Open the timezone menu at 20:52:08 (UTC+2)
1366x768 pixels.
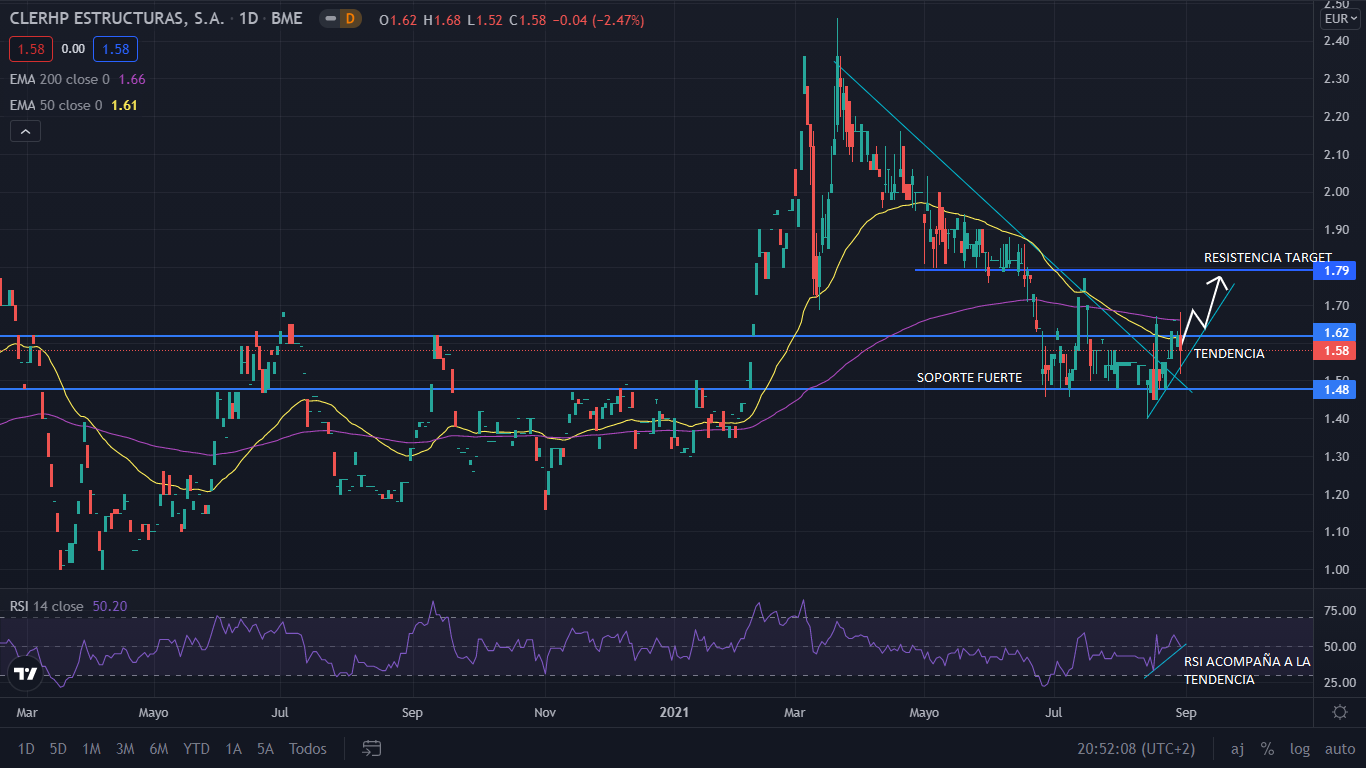coord(1136,748)
